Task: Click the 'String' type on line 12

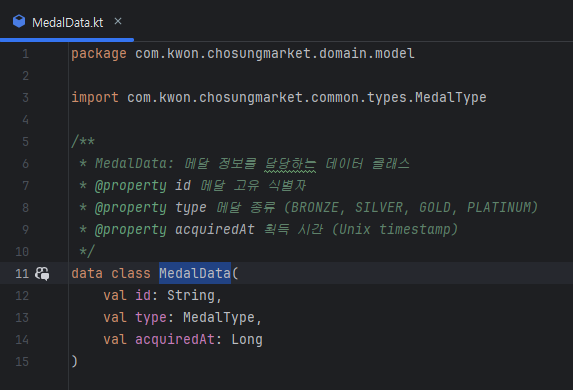Action: coord(191,295)
